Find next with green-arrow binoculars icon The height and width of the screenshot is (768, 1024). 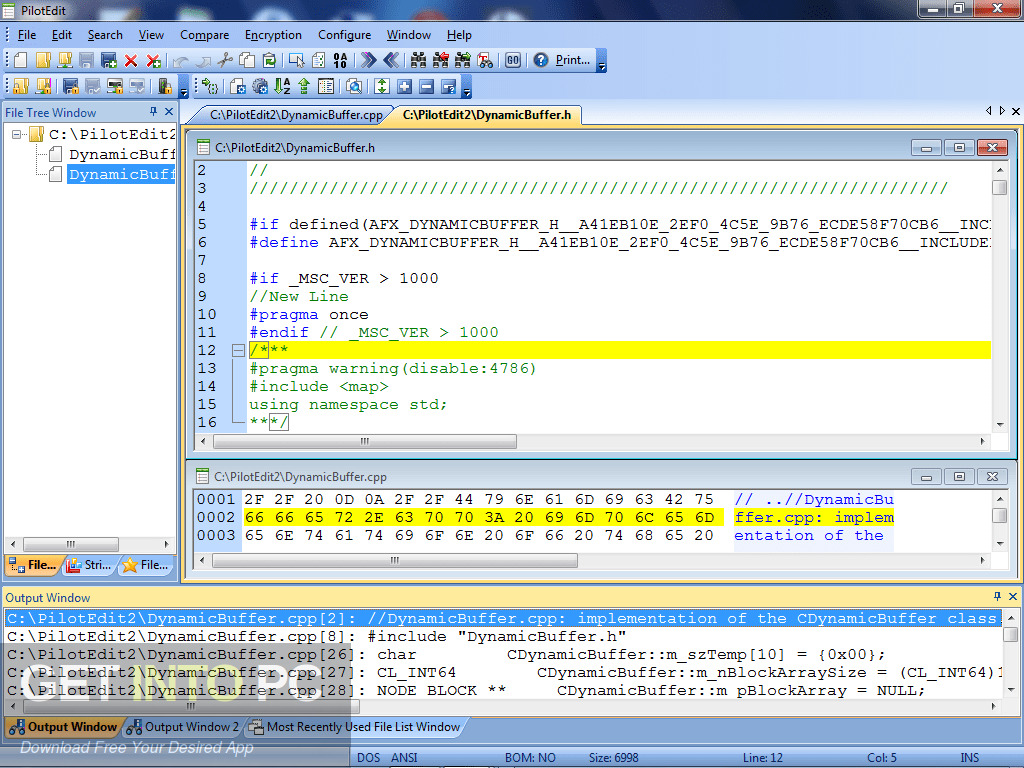(x=463, y=60)
